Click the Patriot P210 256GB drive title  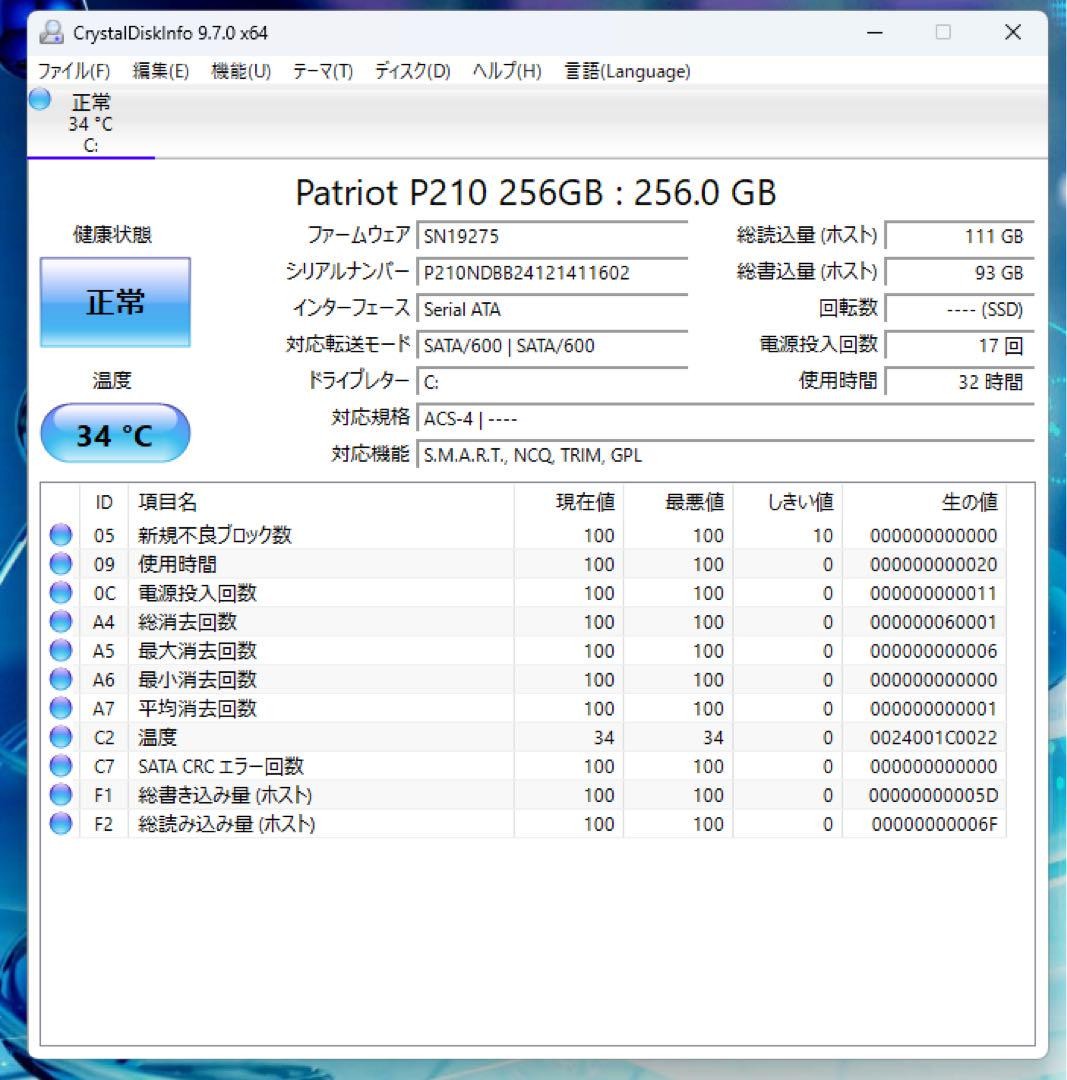(x=536, y=192)
